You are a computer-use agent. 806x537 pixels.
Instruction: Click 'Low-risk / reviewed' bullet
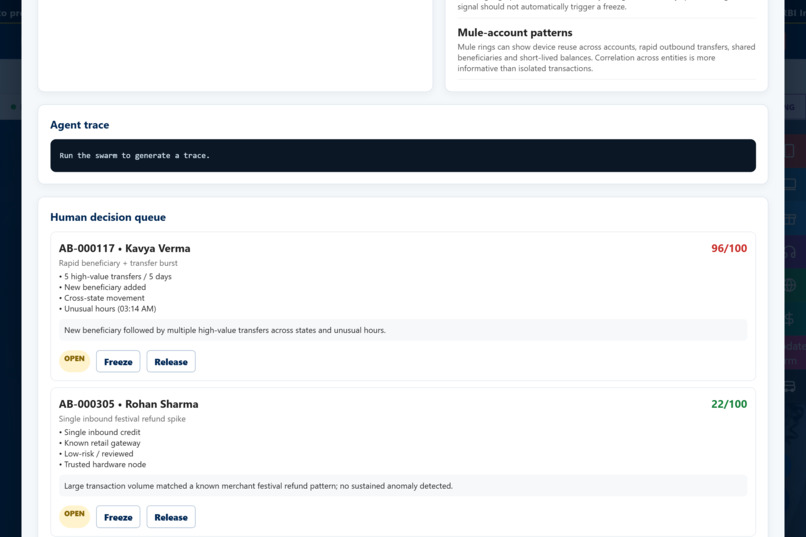coord(96,454)
